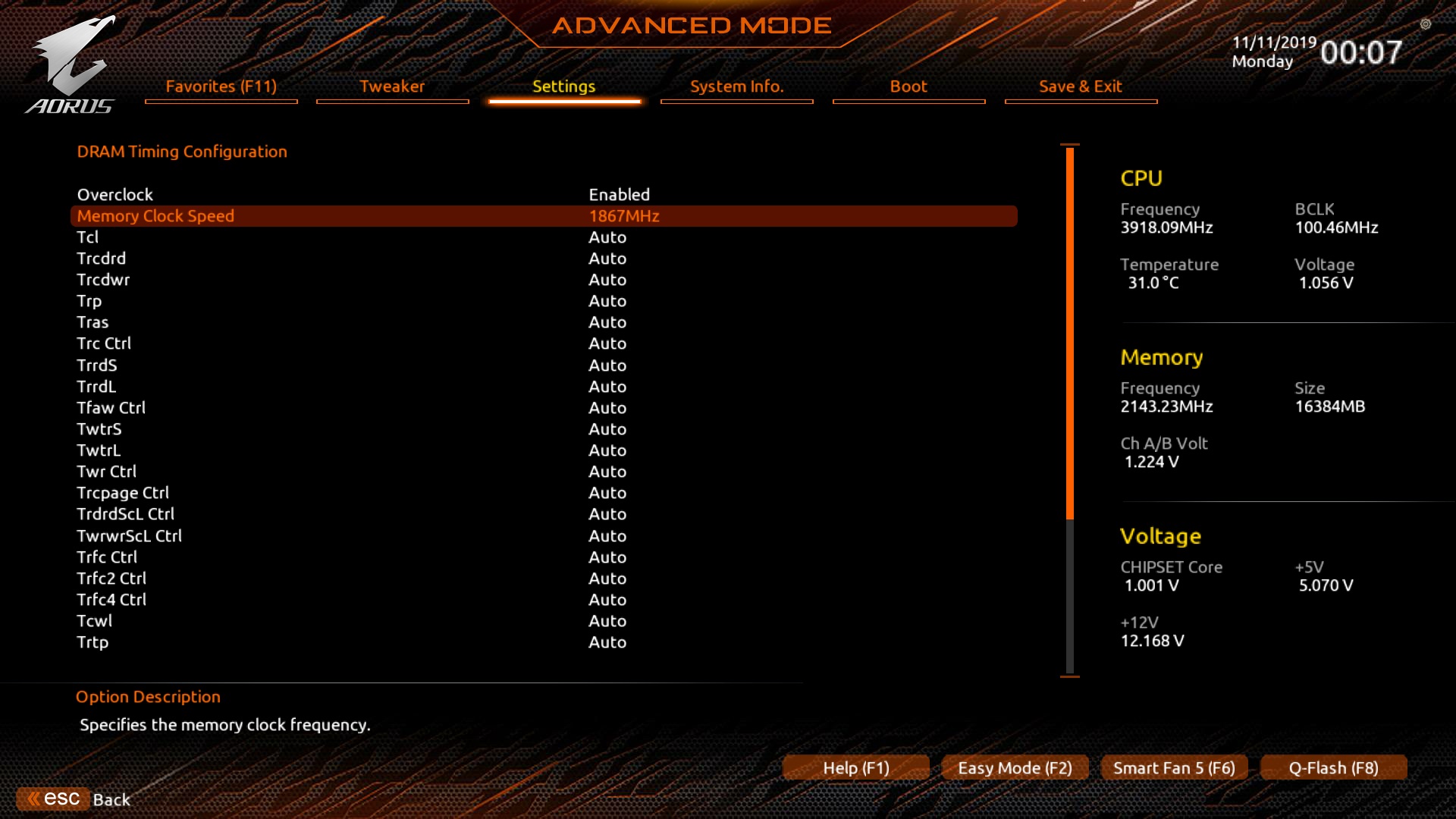This screenshot has height=819, width=1456.
Task: Navigate to System Info tab
Action: click(737, 85)
